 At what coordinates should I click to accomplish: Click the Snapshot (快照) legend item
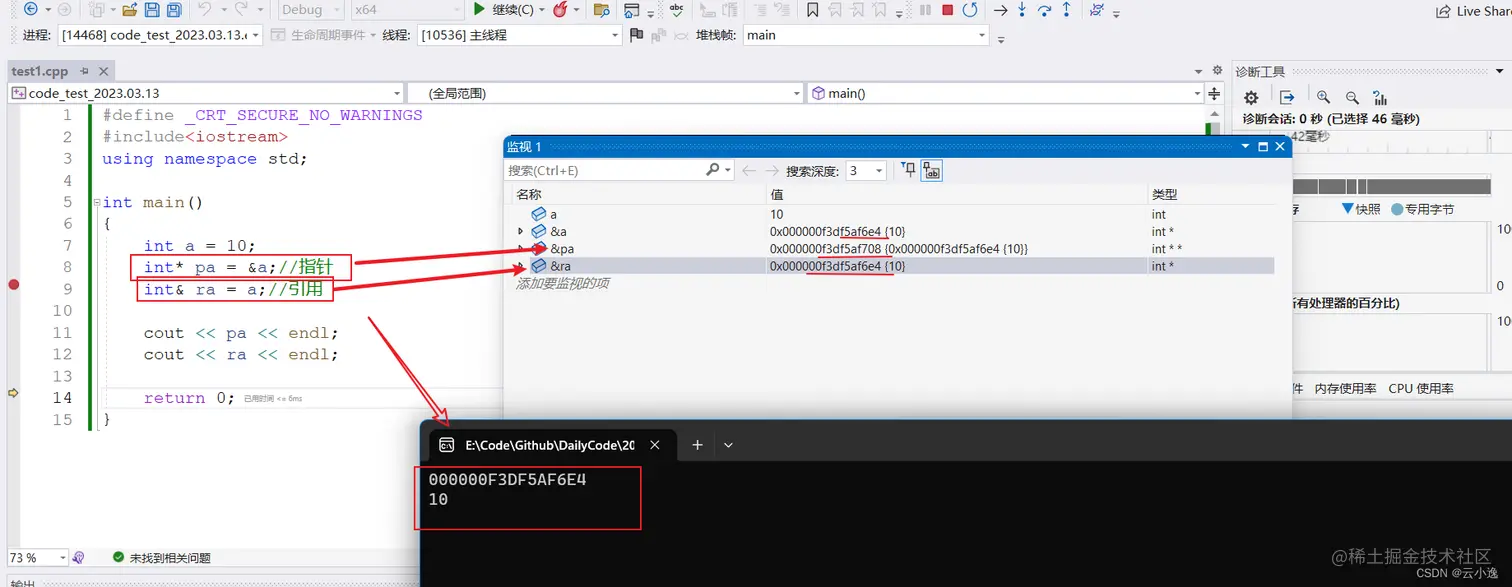click(x=1361, y=209)
